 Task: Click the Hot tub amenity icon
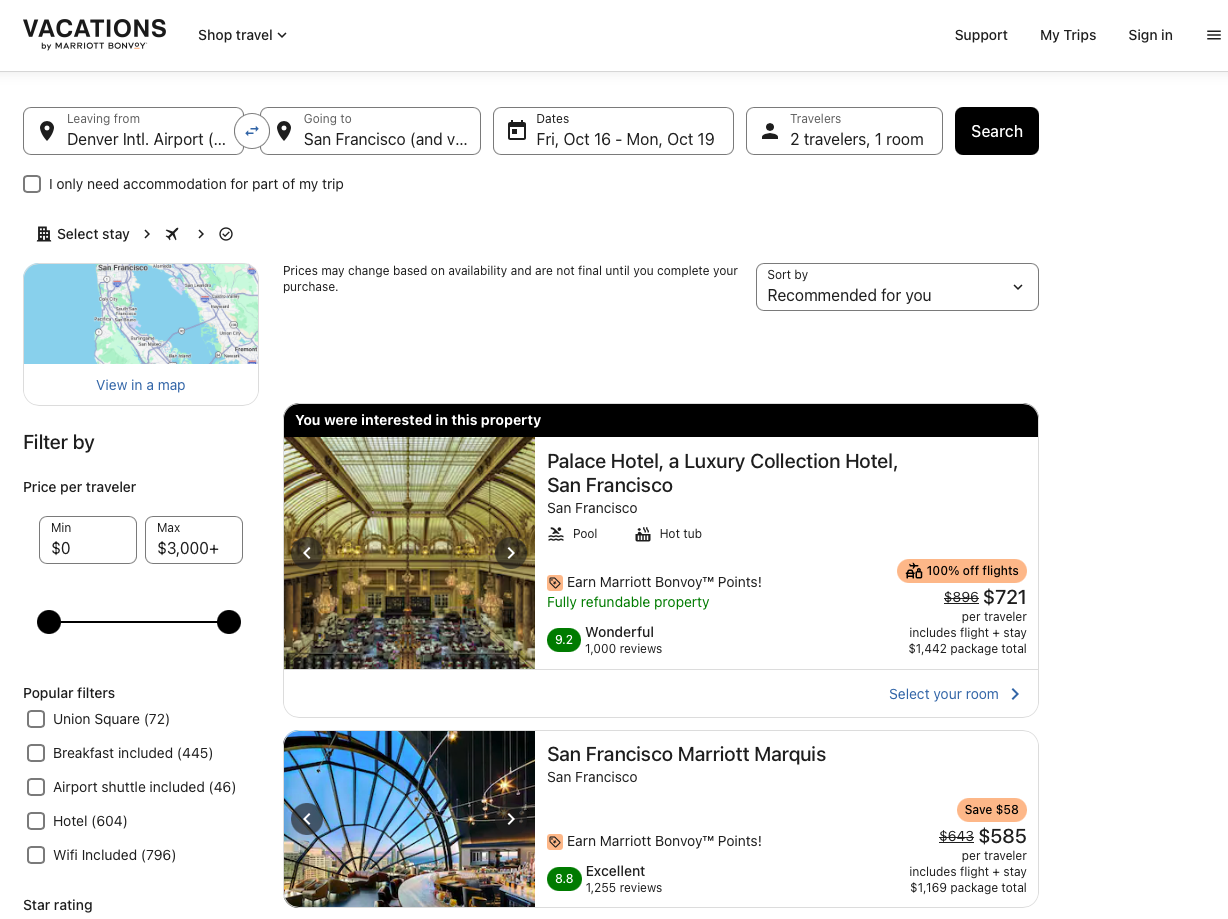[643, 534]
